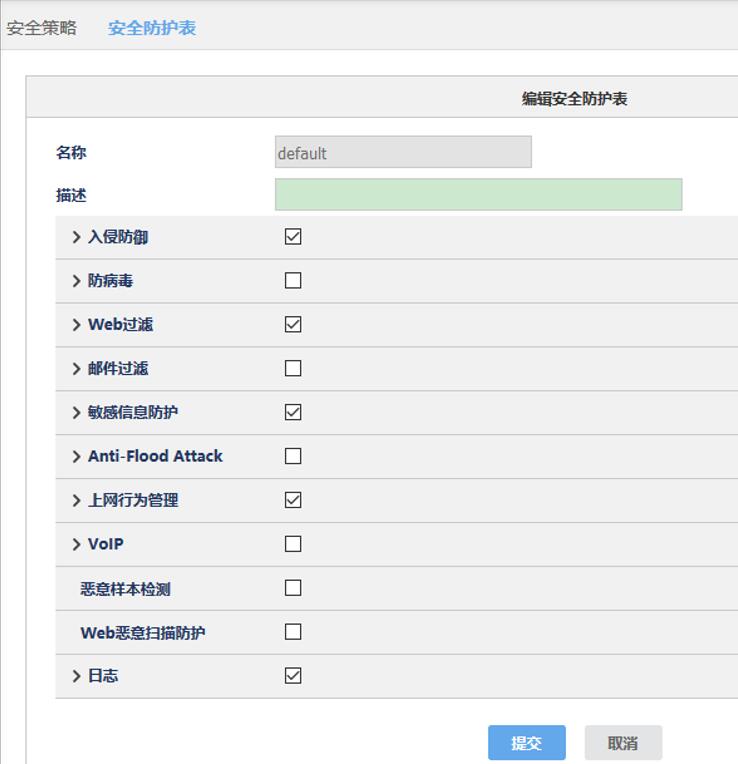The height and width of the screenshot is (764, 738).
Task: Click the 取消 cancel button
Action: coord(623,743)
